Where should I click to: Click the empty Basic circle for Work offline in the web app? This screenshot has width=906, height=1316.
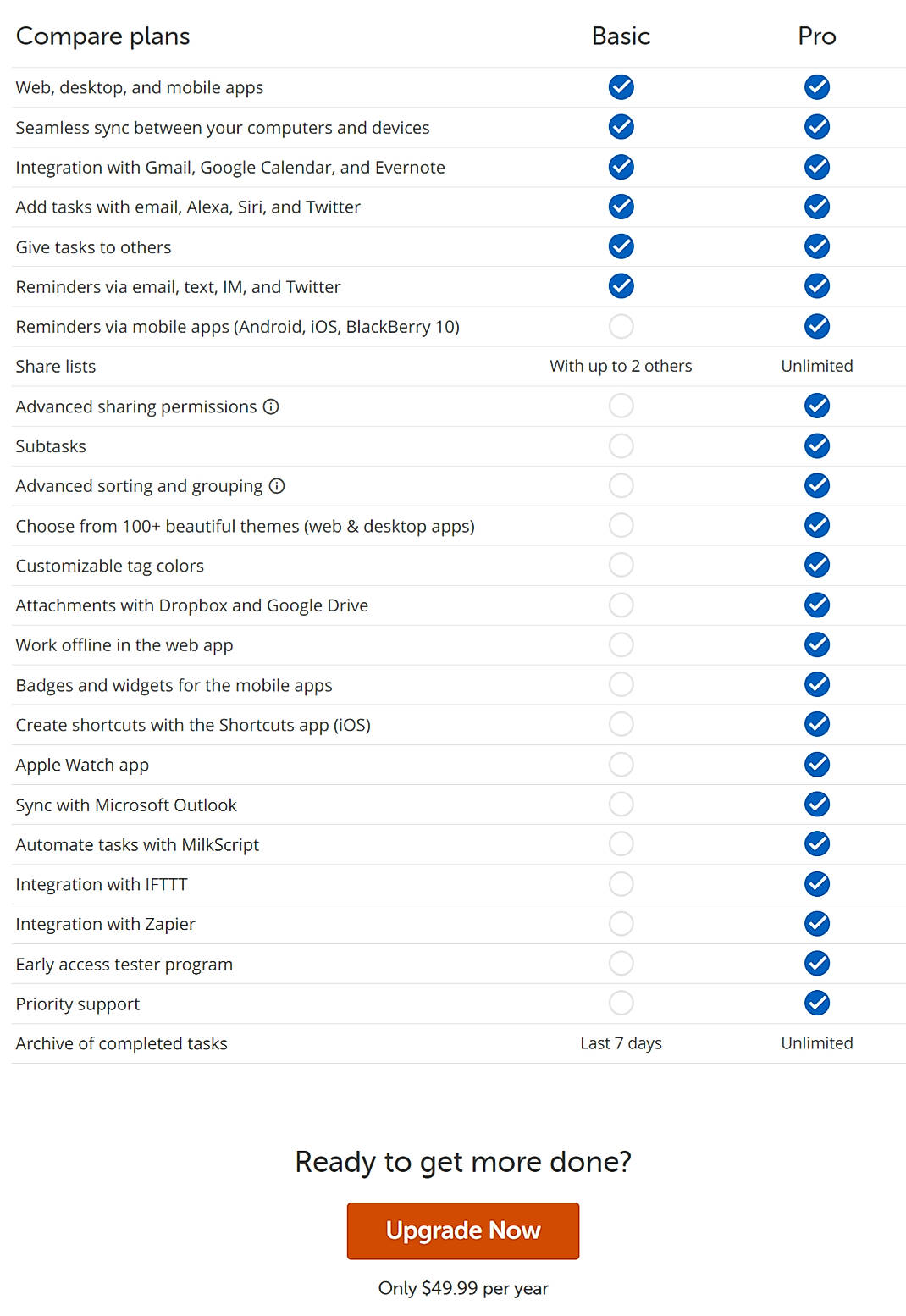coord(621,644)
